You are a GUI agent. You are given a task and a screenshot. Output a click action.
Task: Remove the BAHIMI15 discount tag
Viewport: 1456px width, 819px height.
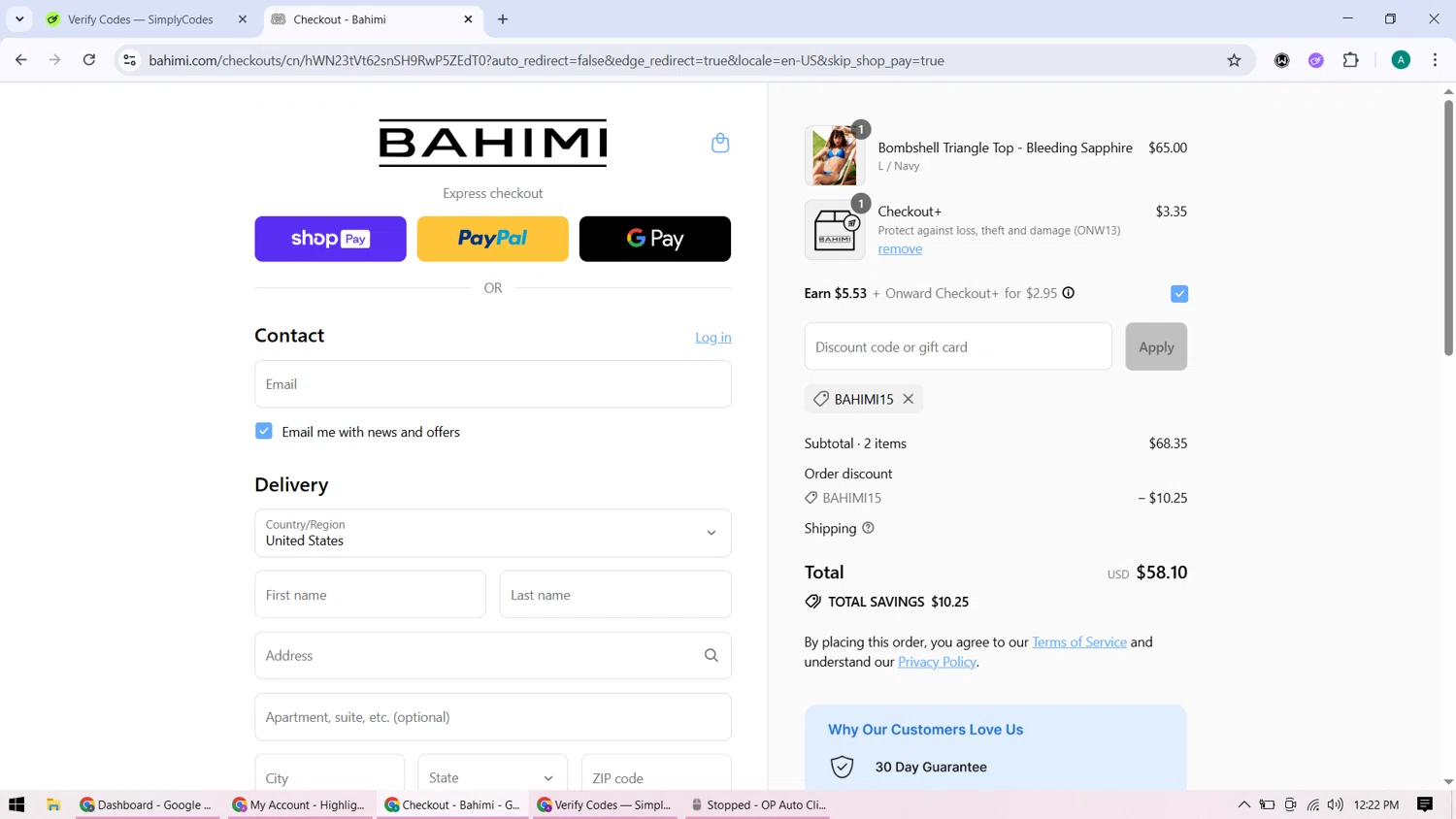coord(909,399)
